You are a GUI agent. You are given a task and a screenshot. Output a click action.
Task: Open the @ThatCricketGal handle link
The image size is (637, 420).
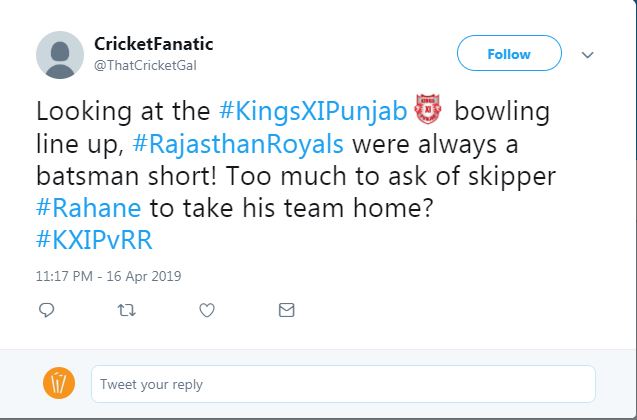point(146,64)
